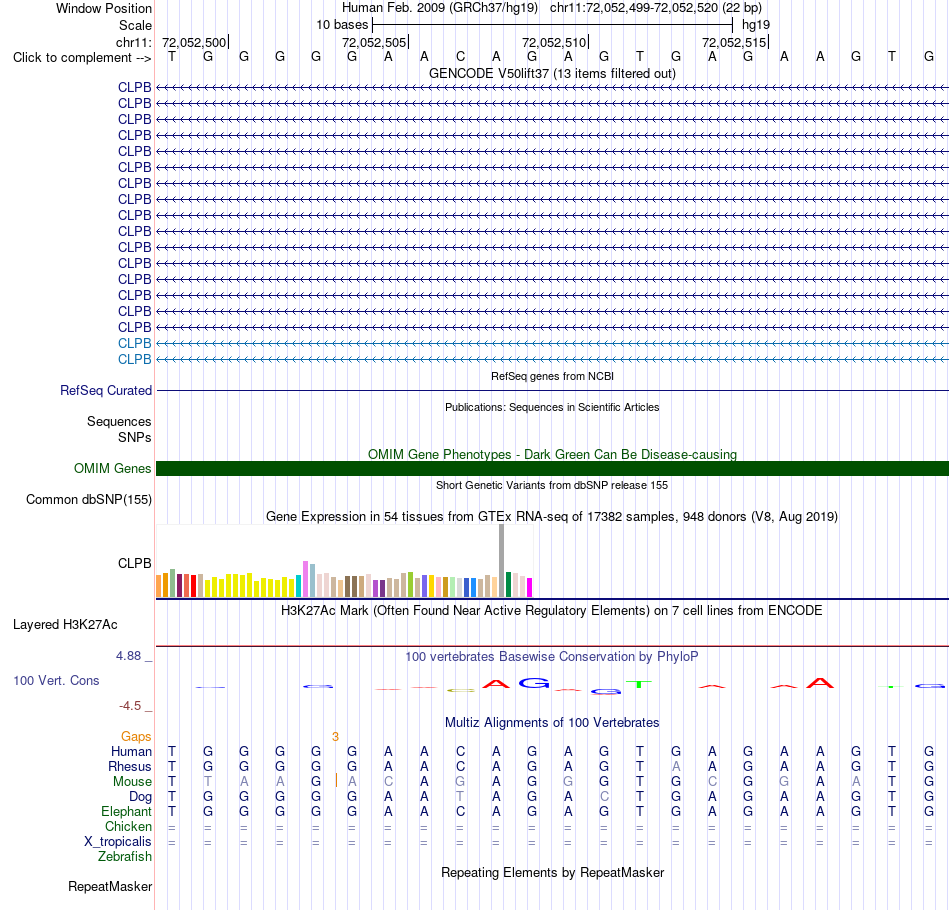Screen dimensions: 950x910
Task: Open the H3K27Ac Mark track title
Action: pyautogui.click(x=552, y=611)
